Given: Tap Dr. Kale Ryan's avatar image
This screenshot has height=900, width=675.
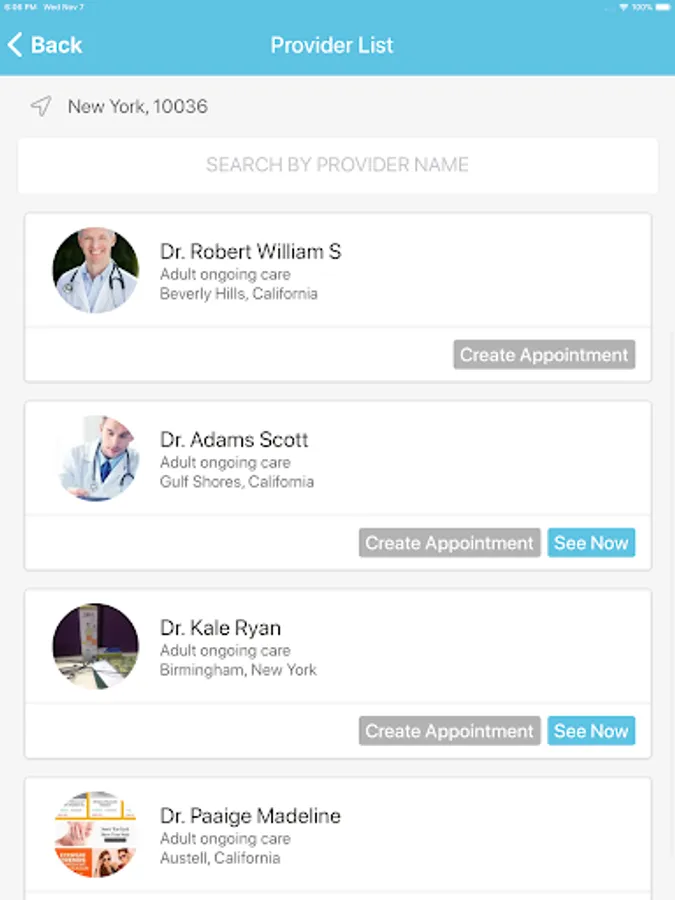Looking at the screenshot, I should click(96, 647).
